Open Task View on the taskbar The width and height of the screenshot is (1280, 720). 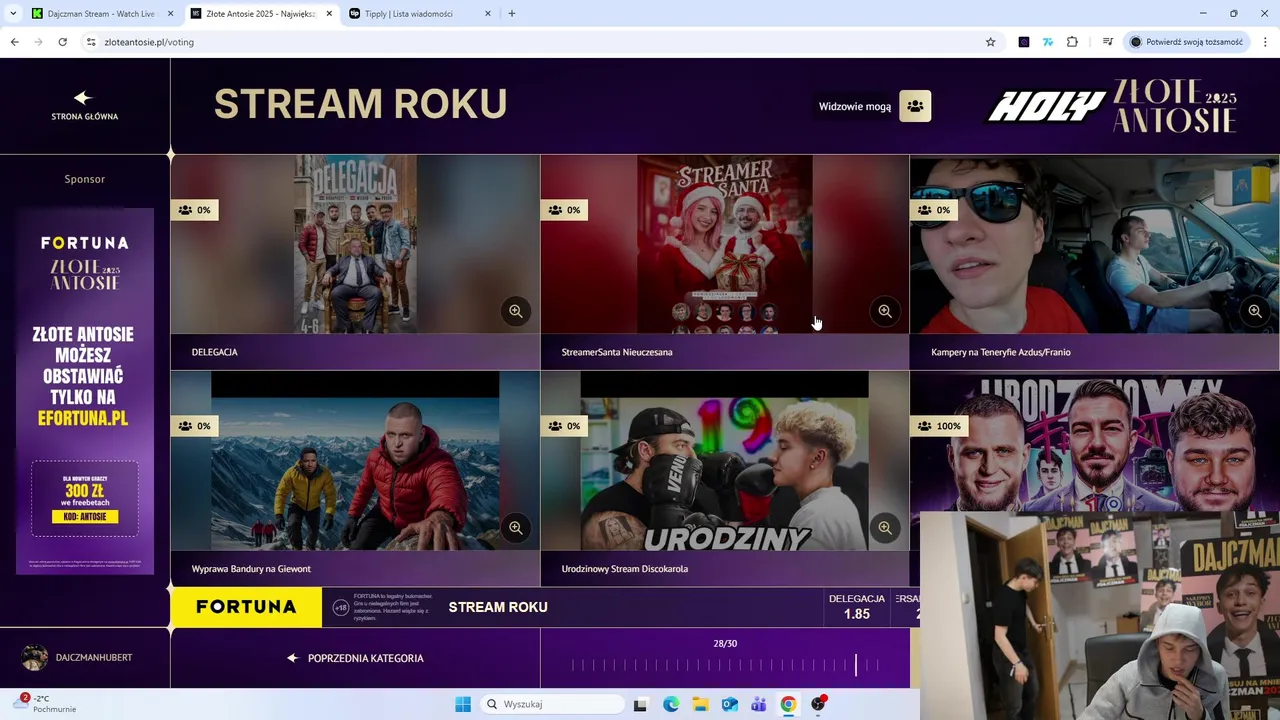coord(641,704)
